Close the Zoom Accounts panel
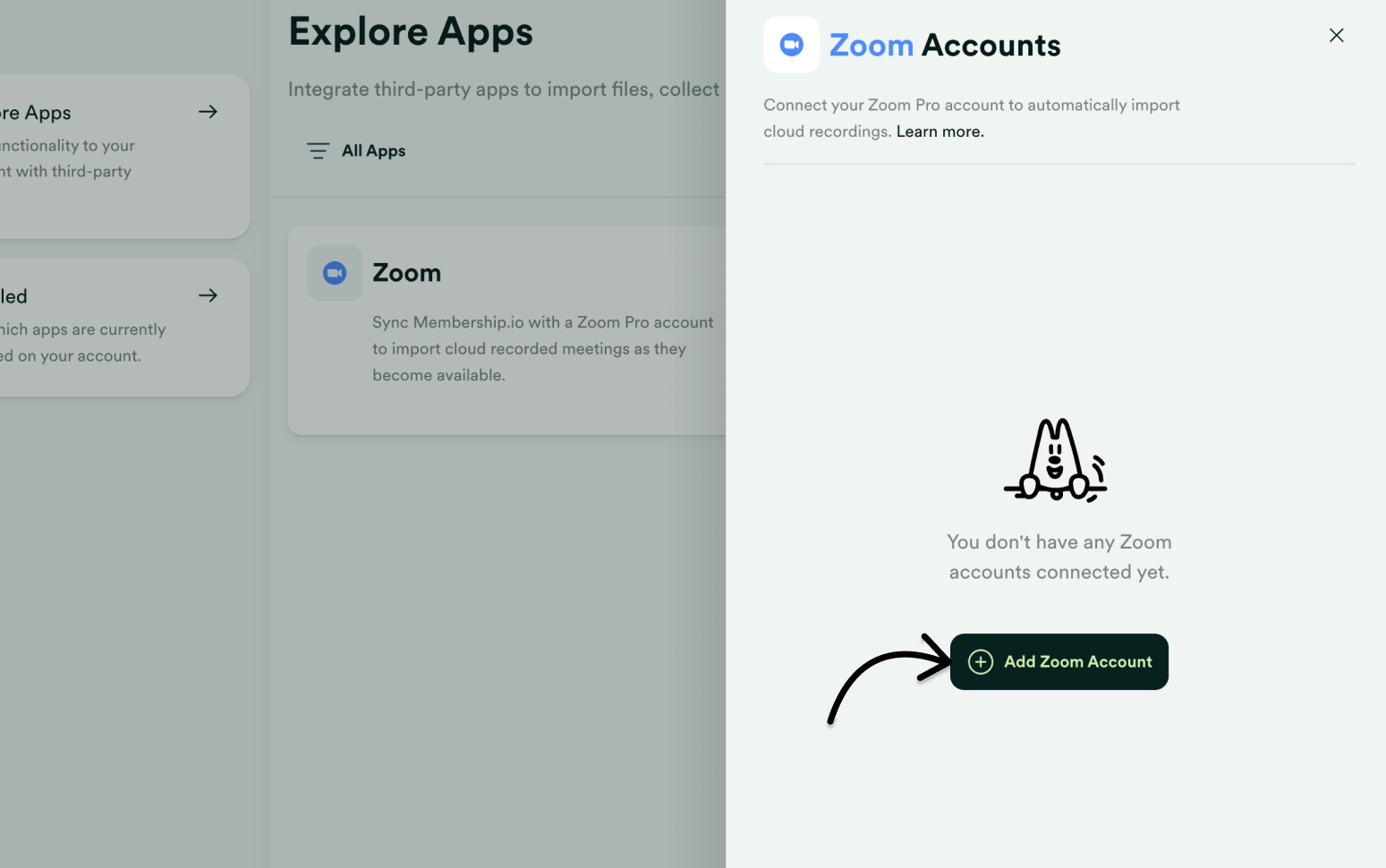The height and width of the screenshot is (868, 1386). tap(1336, 35)
